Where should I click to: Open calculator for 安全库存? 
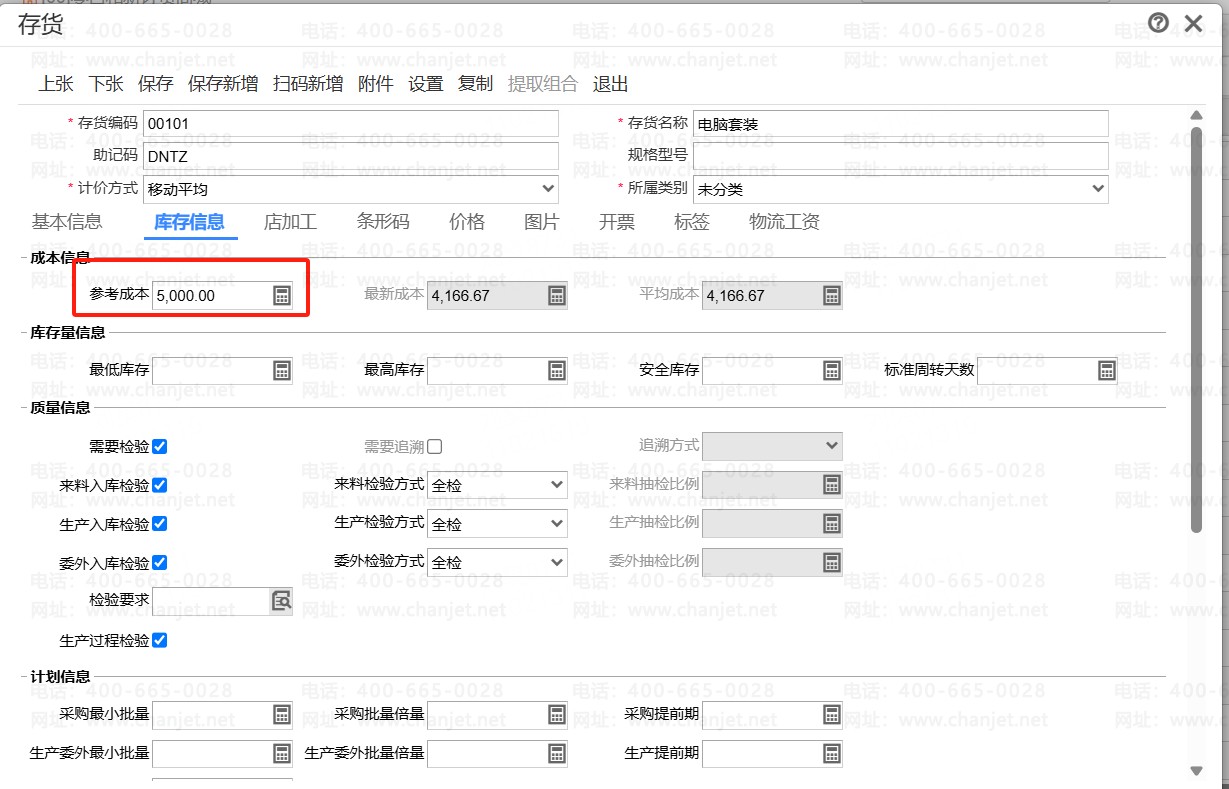pyautogui.click(x=831, y=370)
